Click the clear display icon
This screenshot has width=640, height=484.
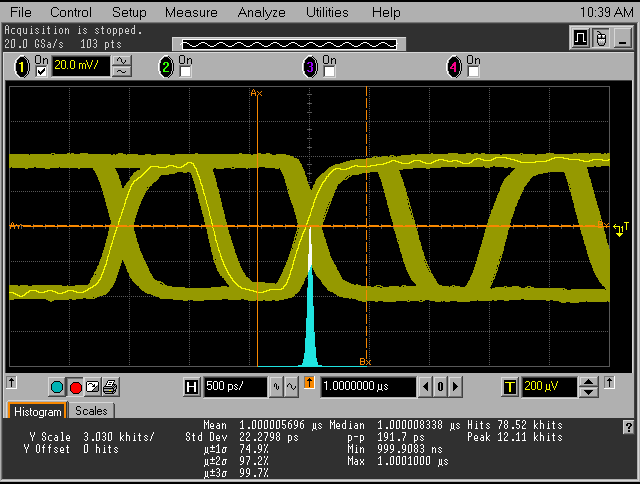click(92, 387)
